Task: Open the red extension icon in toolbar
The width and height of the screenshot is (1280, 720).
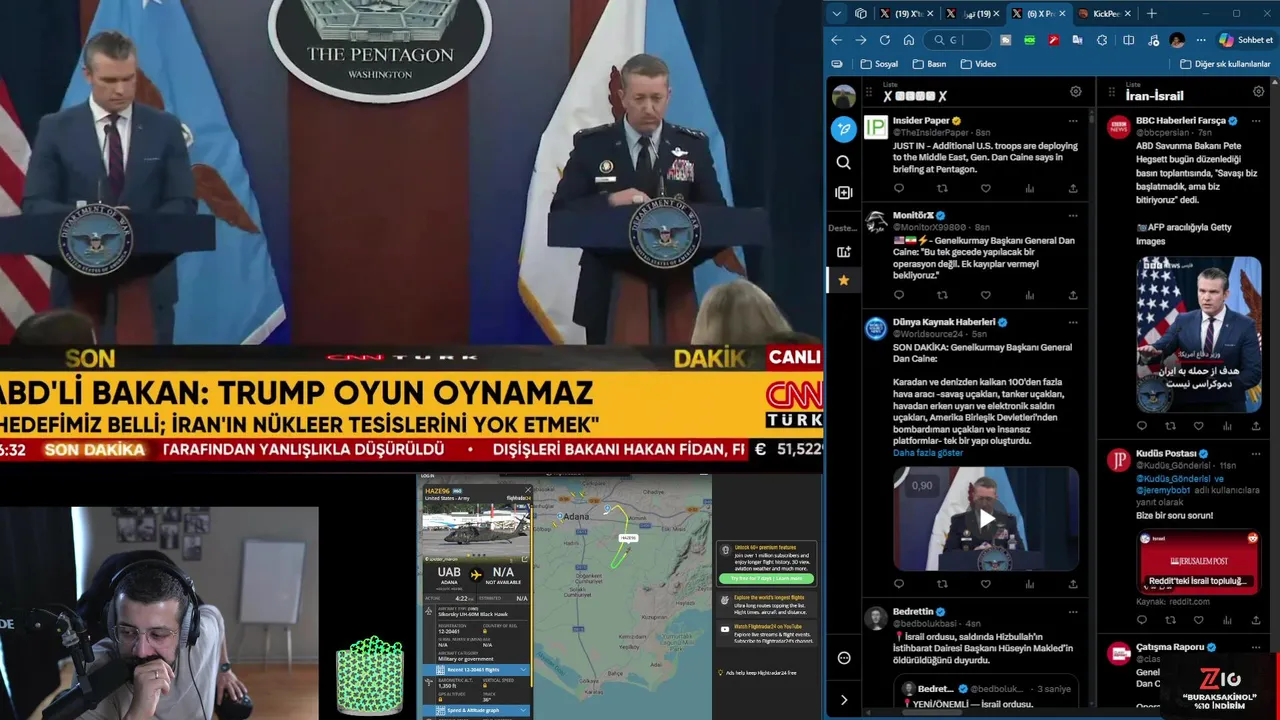Action: (x=1053, y=40)
